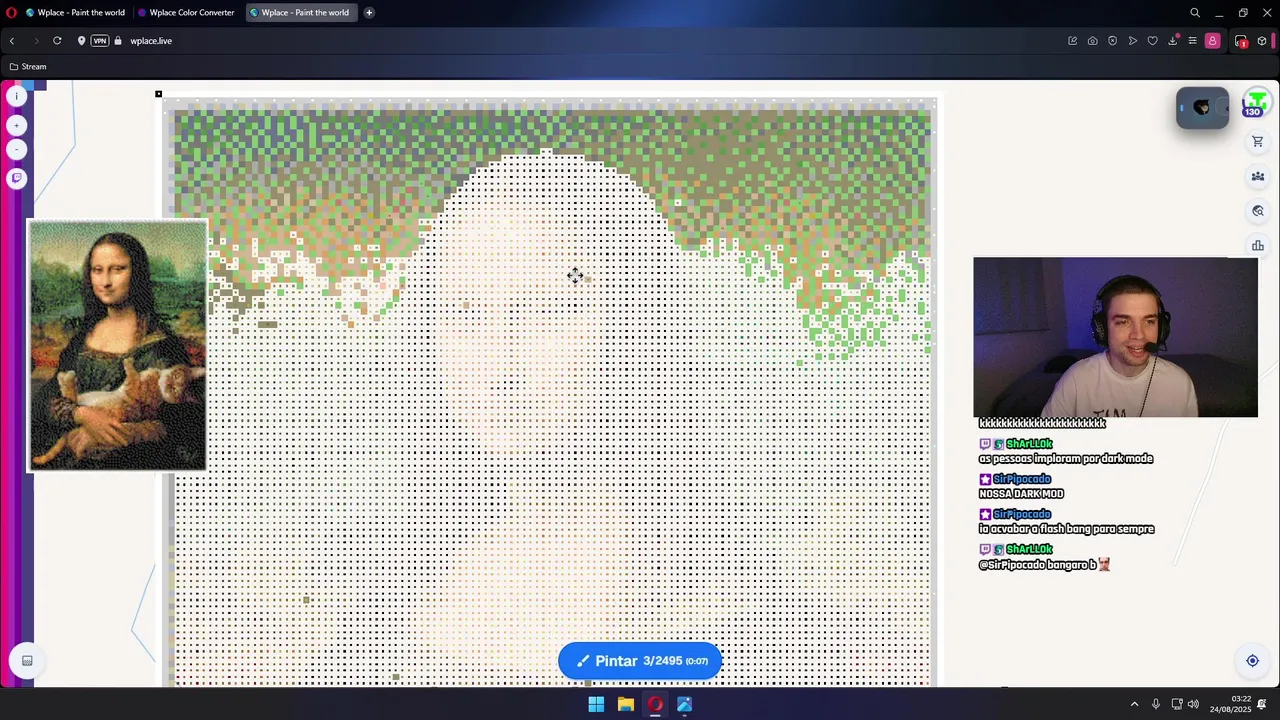Open the leaderboard bar chart button
Image resolution: width=1280 pixels, height=720 pixels.
[1258, 246]
